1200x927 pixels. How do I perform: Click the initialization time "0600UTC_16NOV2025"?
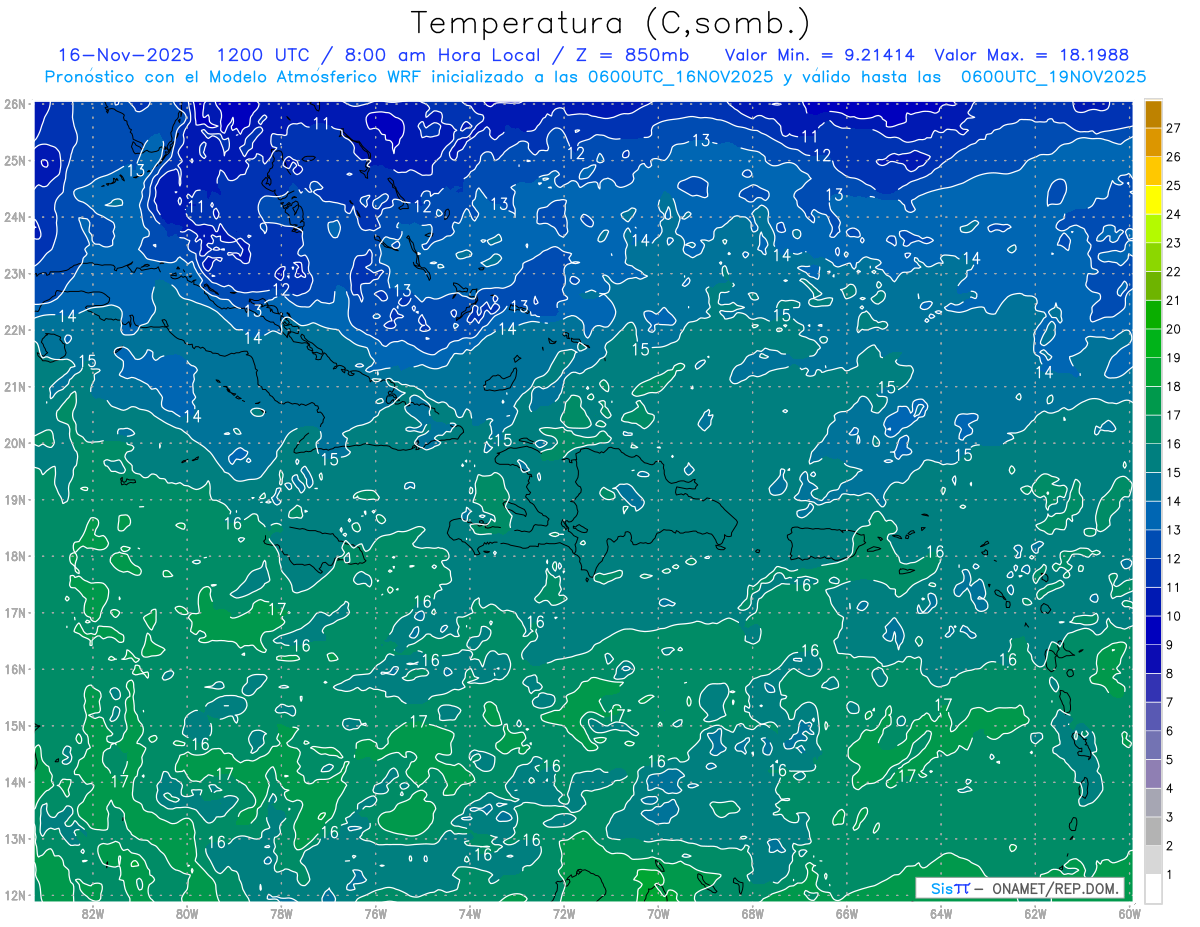(680, 77)
